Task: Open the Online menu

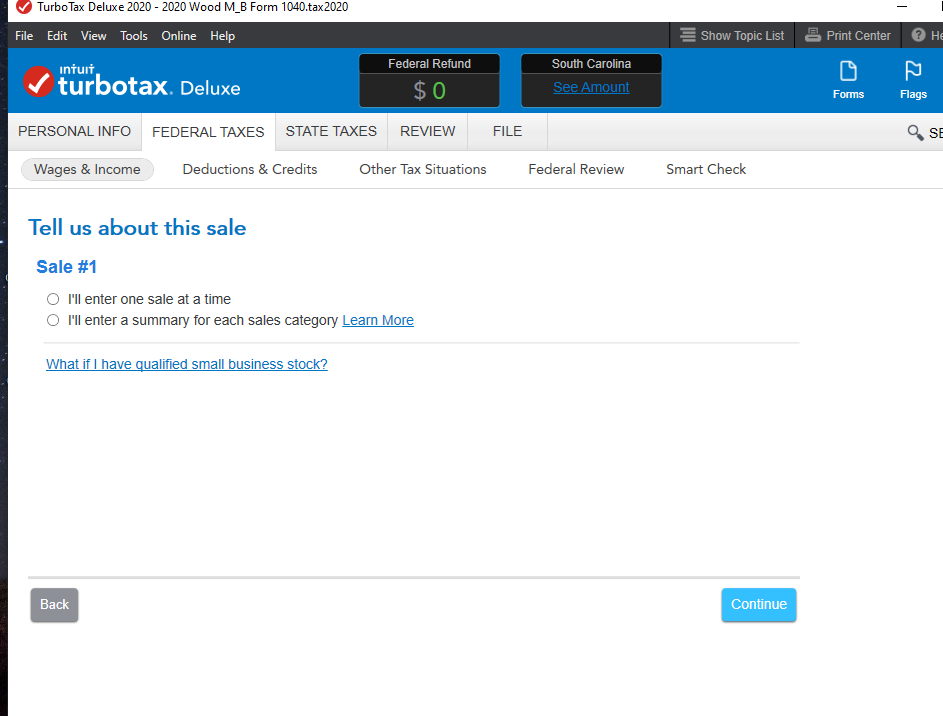Action: point(179,35)
